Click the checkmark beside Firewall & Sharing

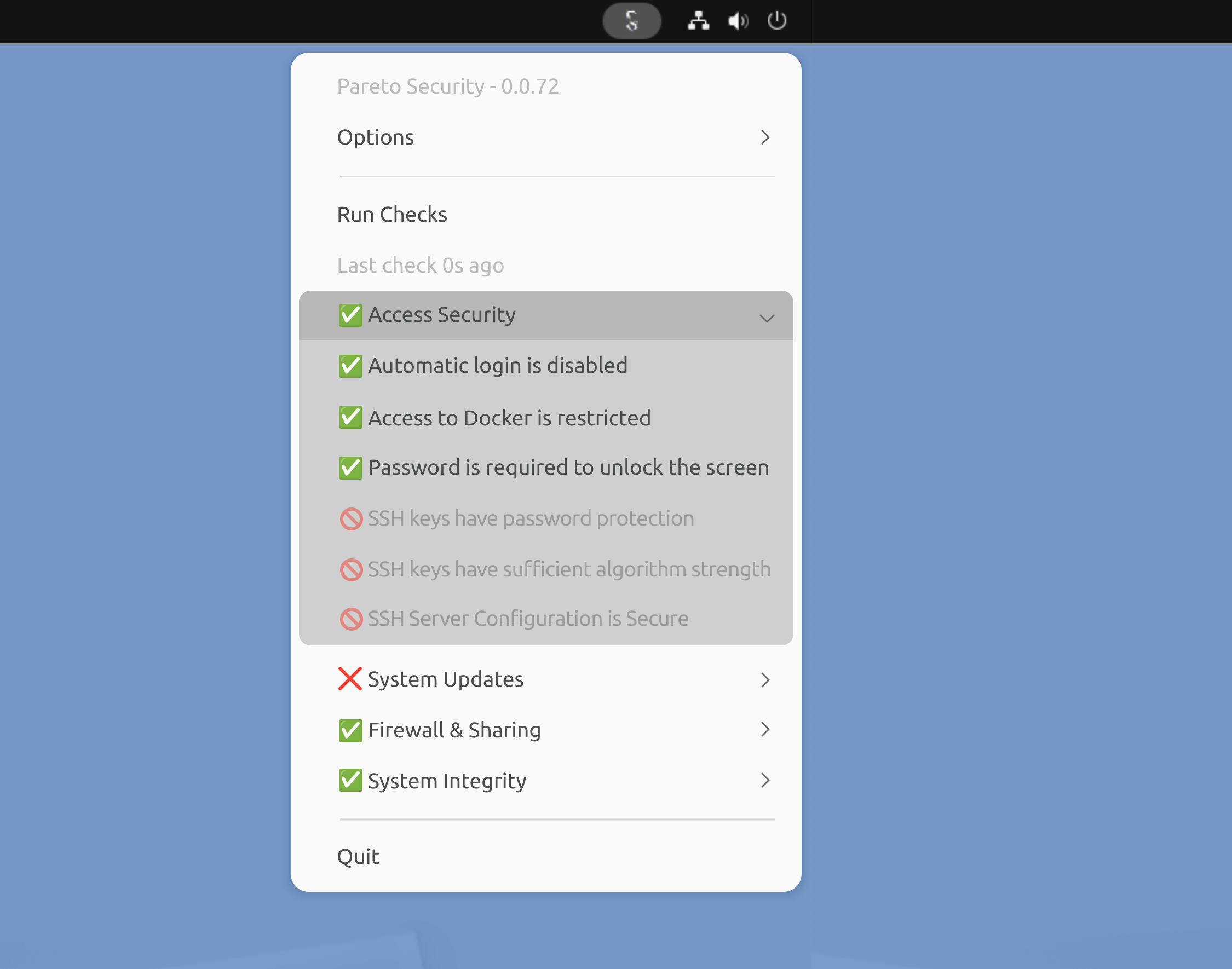(x=350, y=731)
